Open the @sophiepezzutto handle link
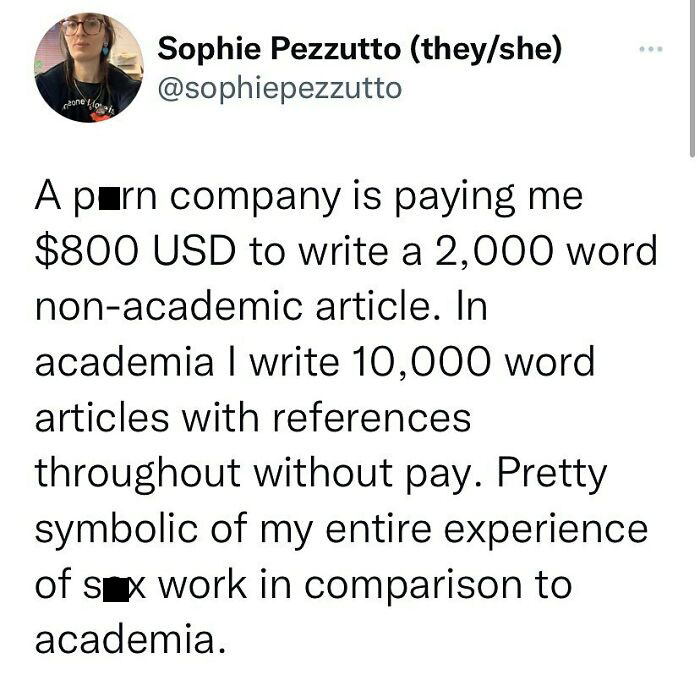The image size is (700, 697). 280,88
